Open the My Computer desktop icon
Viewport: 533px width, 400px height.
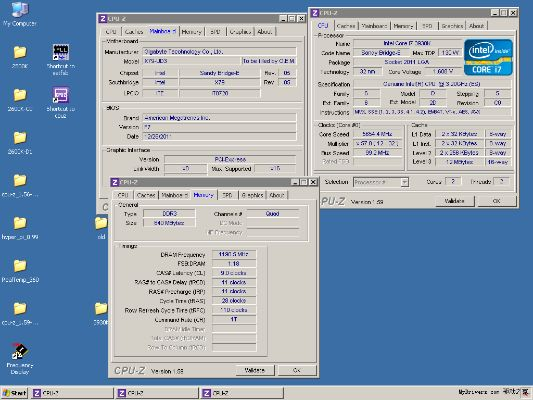pyautogui.click(x=19, y=14)
